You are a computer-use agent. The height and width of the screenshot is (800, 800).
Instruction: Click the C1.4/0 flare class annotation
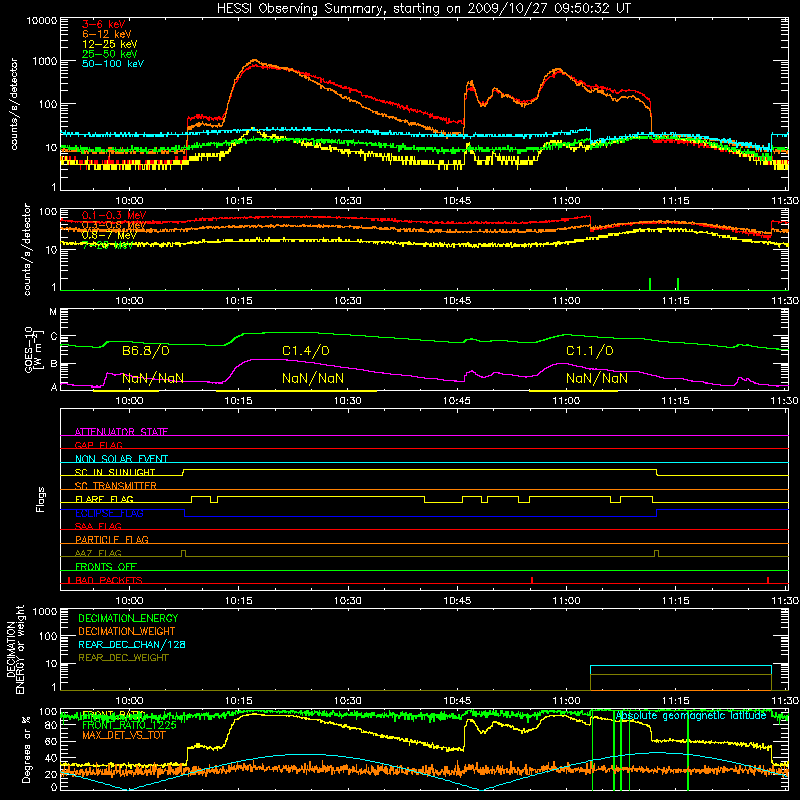(306, 351)
